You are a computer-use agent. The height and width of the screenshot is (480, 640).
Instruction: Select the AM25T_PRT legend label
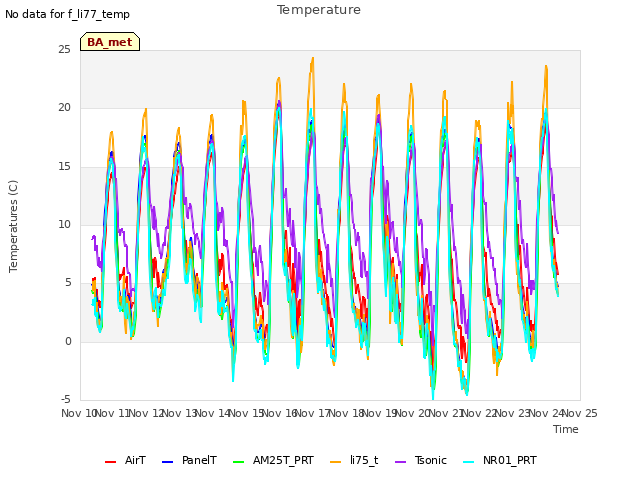click(x=283, y=461)
